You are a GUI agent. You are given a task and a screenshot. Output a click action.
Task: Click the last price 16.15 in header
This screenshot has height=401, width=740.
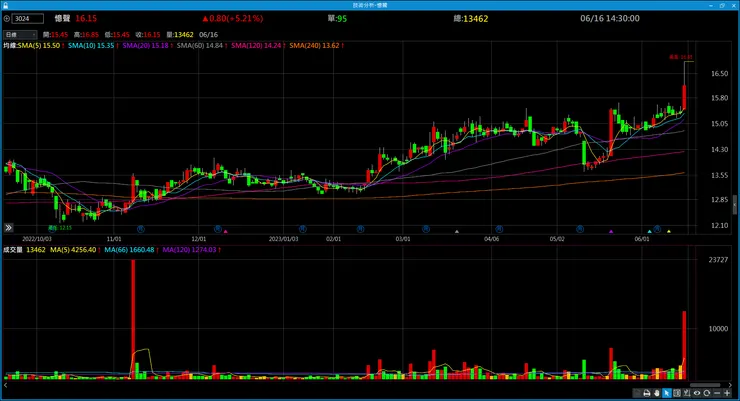point(86,18)
